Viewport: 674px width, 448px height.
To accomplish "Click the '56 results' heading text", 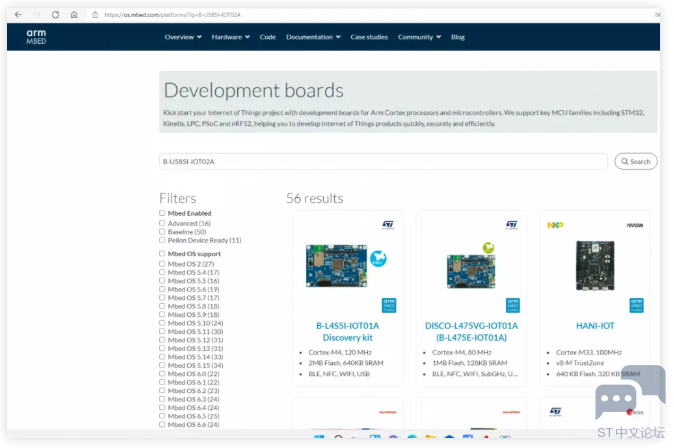I will (x=315, y=198).
